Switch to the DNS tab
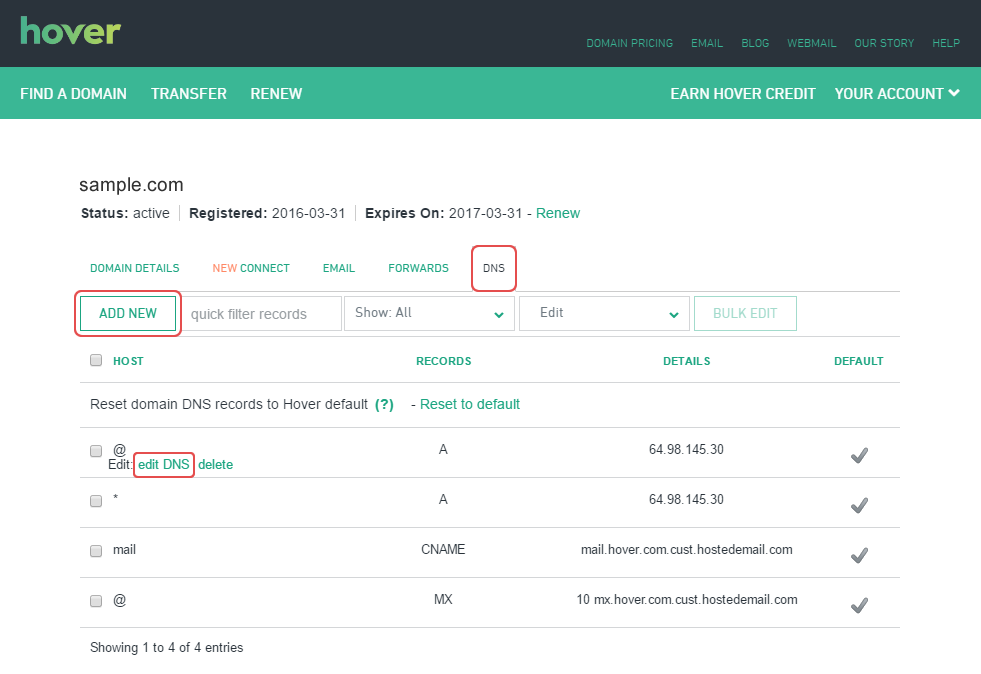 (494, 269)
